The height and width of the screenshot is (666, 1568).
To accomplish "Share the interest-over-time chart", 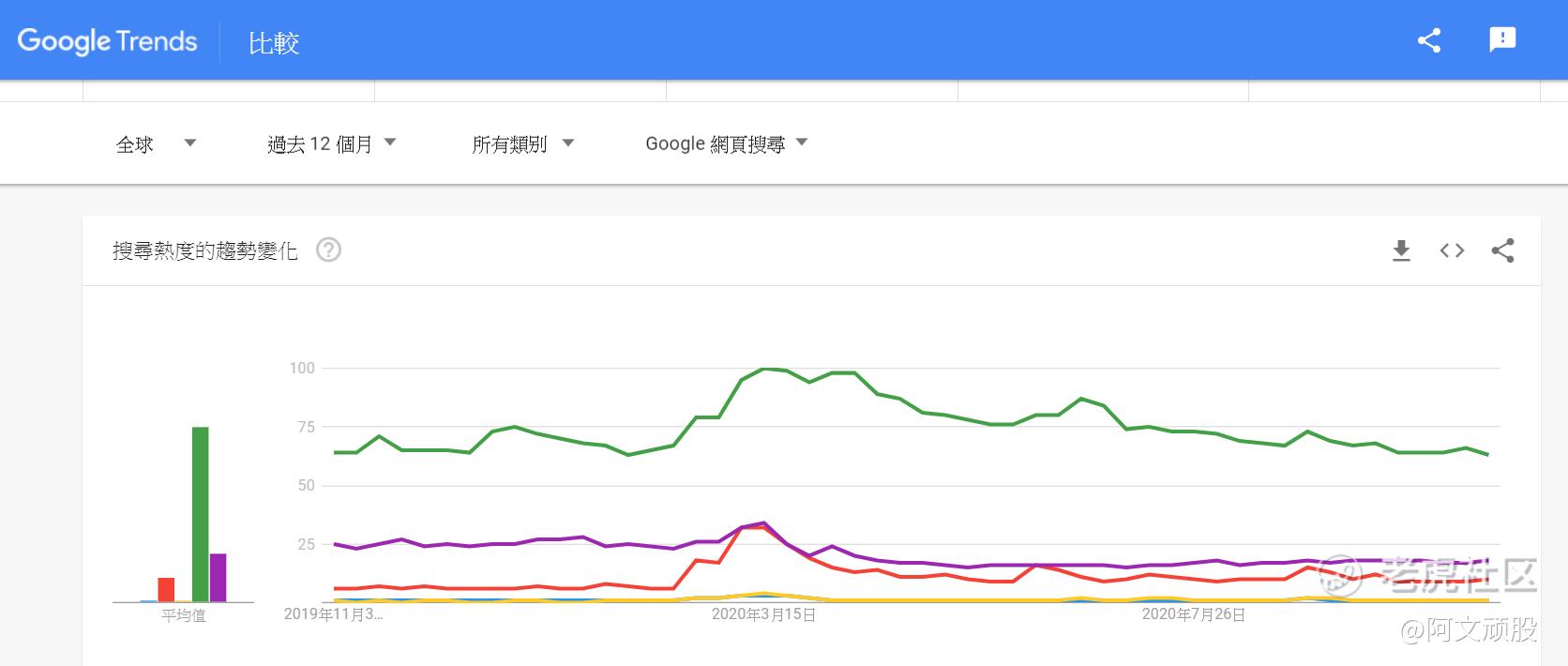I will pos(1502,250).
